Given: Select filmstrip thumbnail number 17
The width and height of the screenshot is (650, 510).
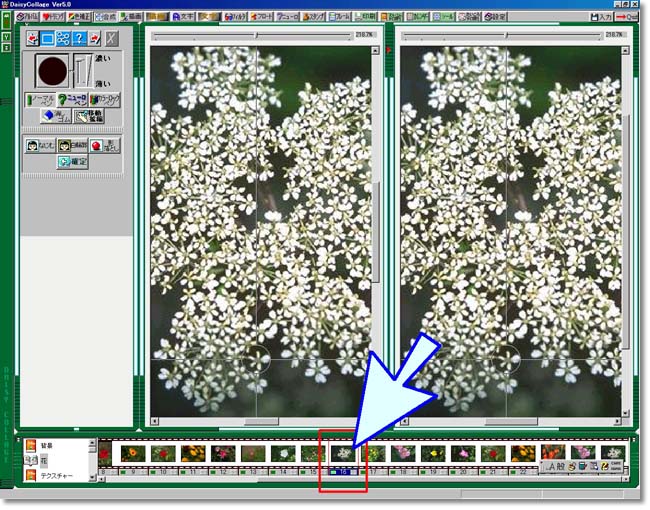Looking at the screenshot, I should 374,454.
